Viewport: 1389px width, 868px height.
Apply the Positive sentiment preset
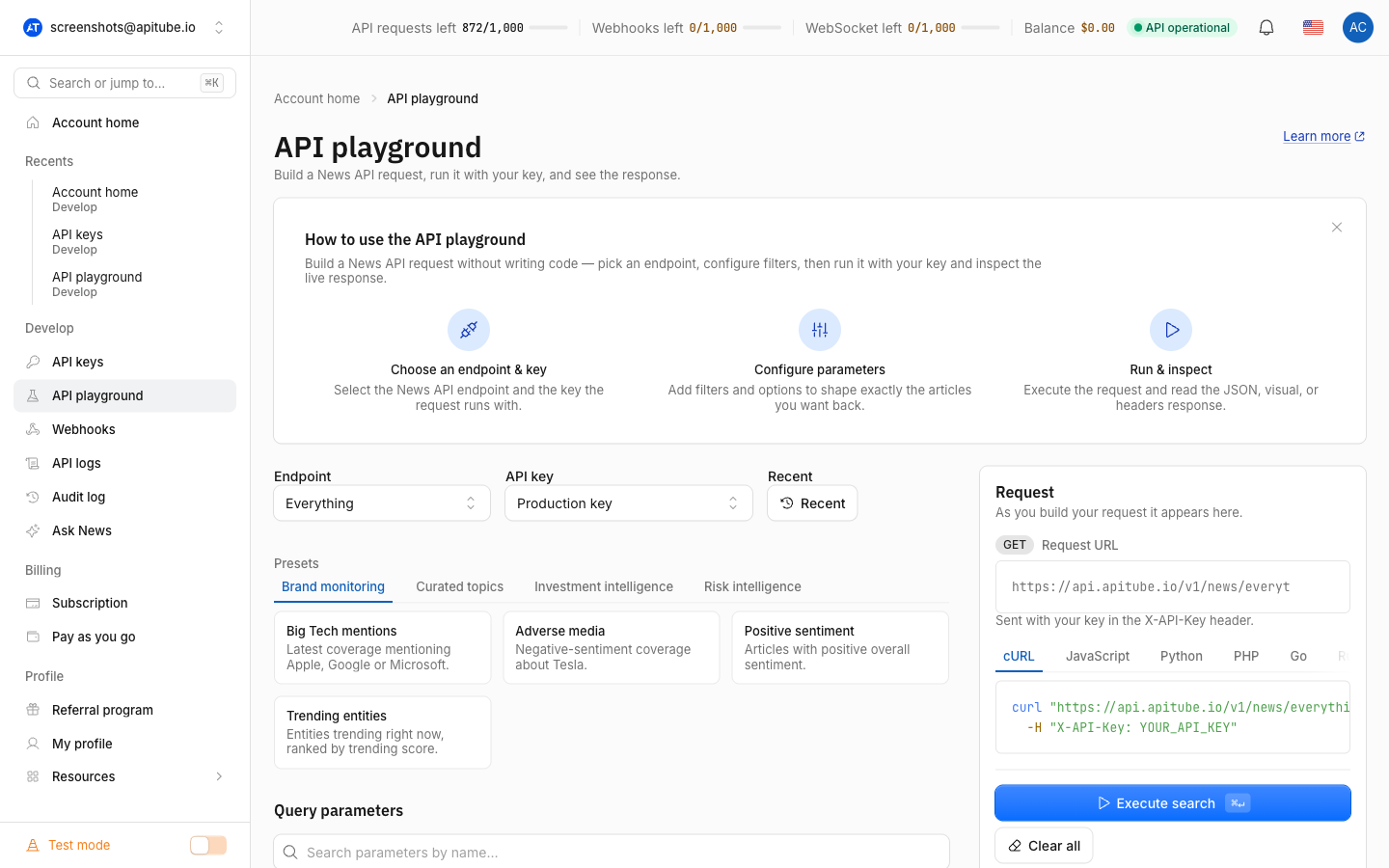(840, 648)
